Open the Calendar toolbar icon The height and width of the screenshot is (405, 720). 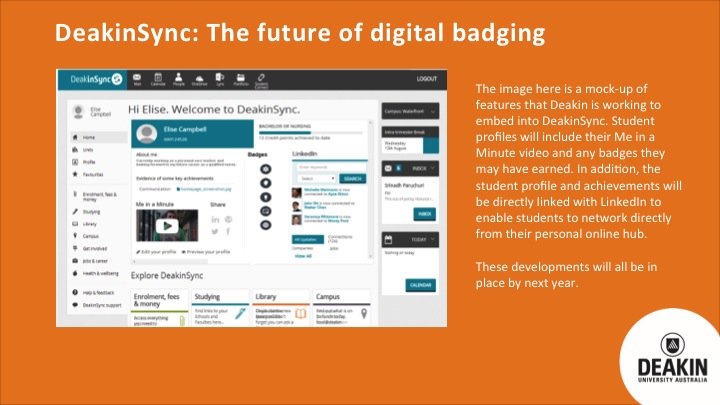158,79
